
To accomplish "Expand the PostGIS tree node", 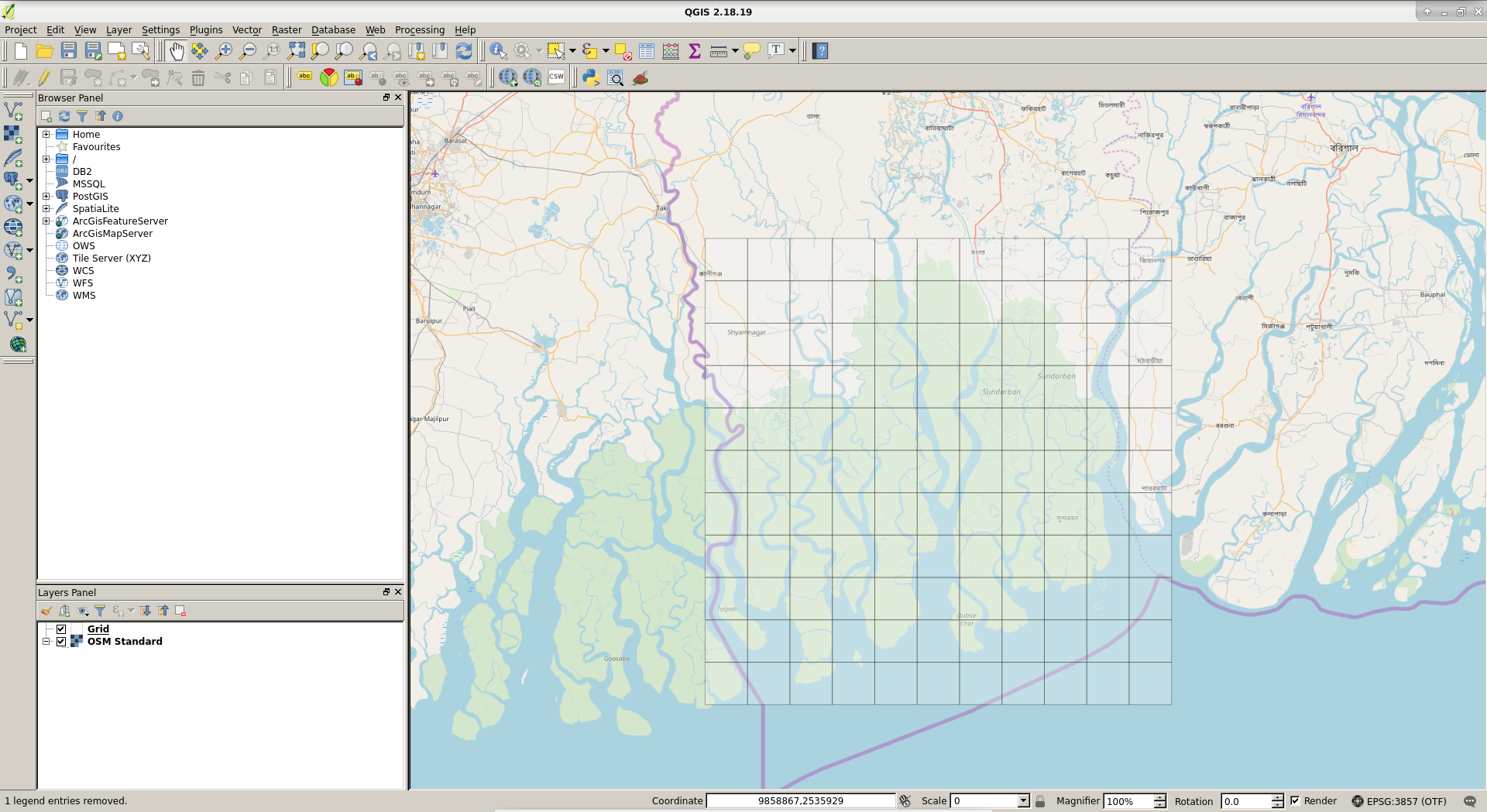I will pos(46,197).
